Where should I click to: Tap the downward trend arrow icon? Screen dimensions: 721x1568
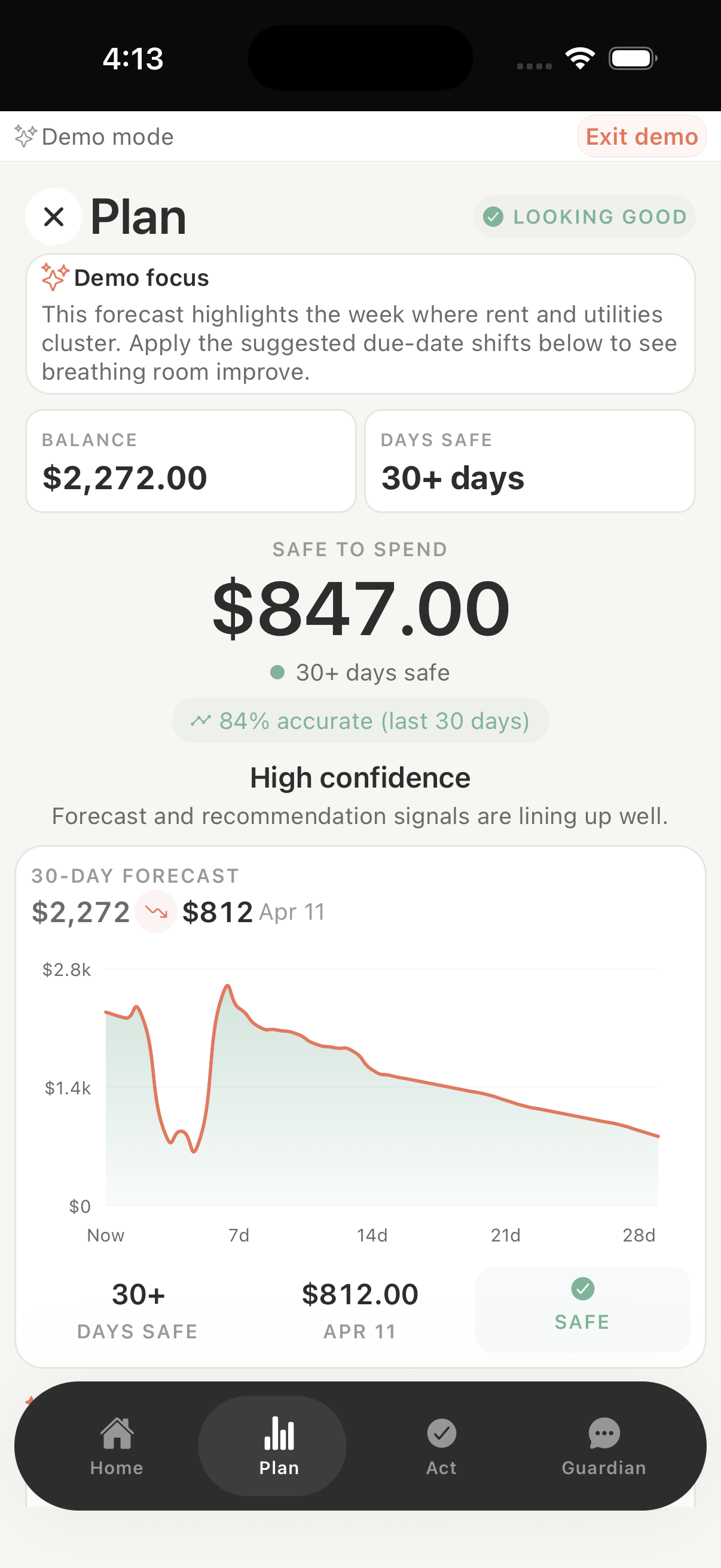click(x=156, y=911)
